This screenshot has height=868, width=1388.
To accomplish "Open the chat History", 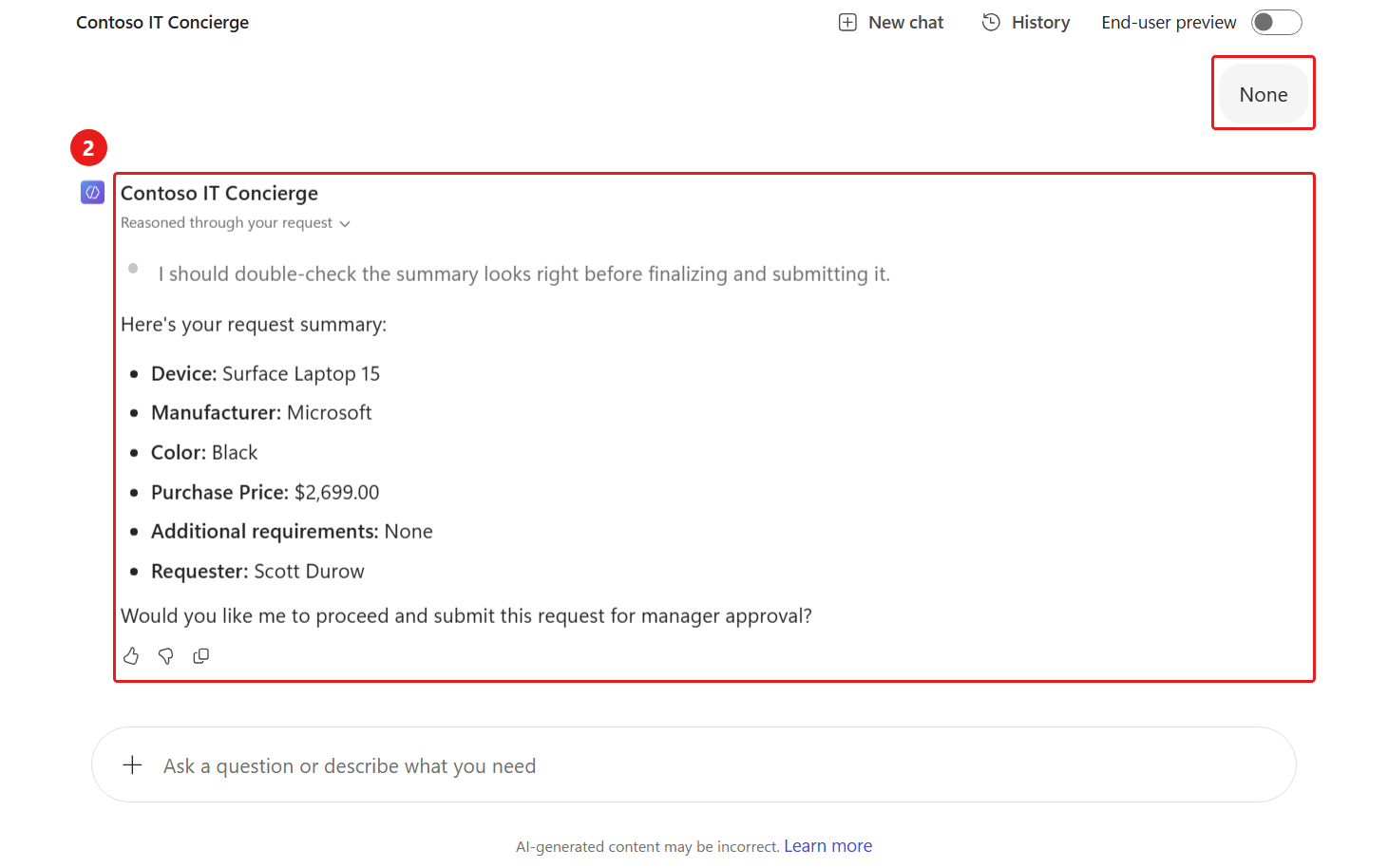I will click(1026, 23).
